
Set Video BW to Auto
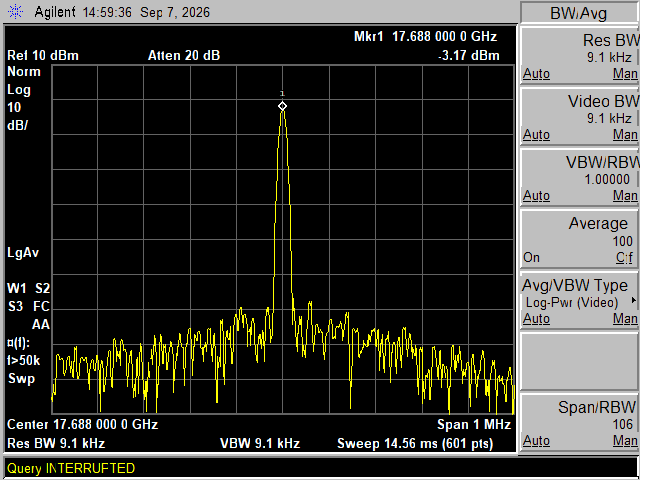tap(536, 135)
